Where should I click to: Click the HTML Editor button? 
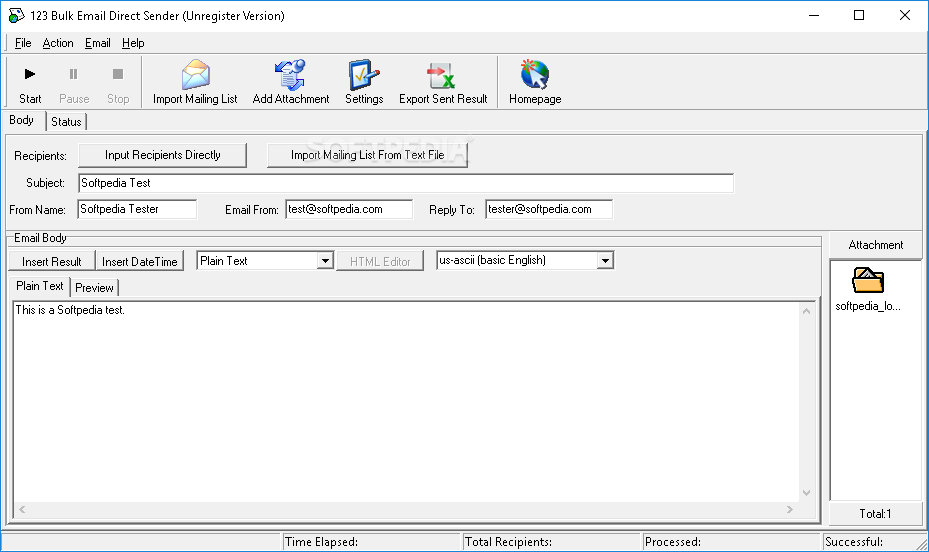tap(380, 261)
